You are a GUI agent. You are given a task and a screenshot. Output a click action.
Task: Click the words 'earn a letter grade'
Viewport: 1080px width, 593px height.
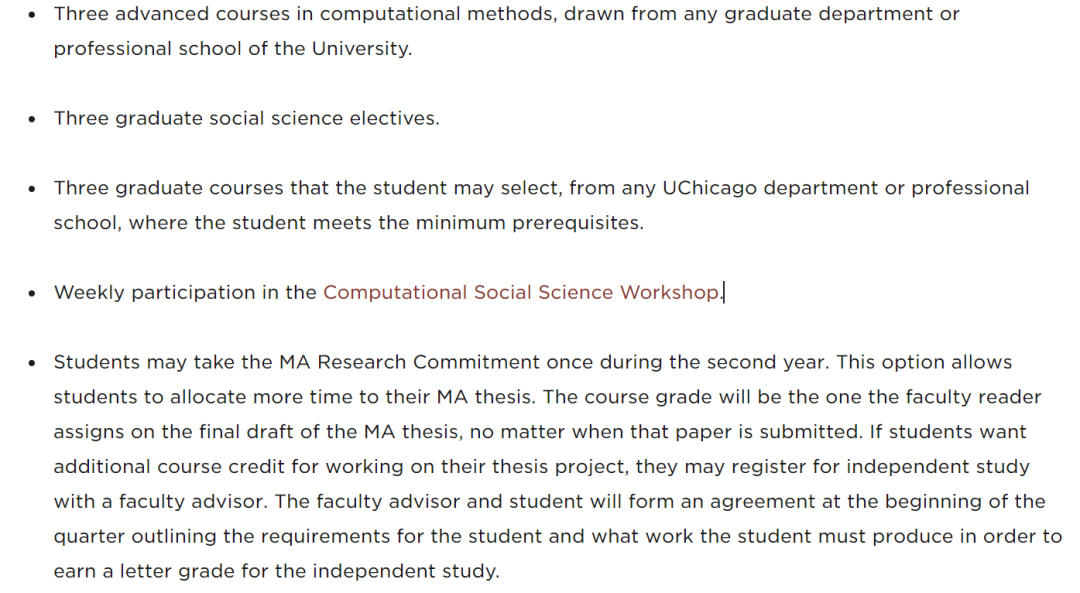pos(130,572)
